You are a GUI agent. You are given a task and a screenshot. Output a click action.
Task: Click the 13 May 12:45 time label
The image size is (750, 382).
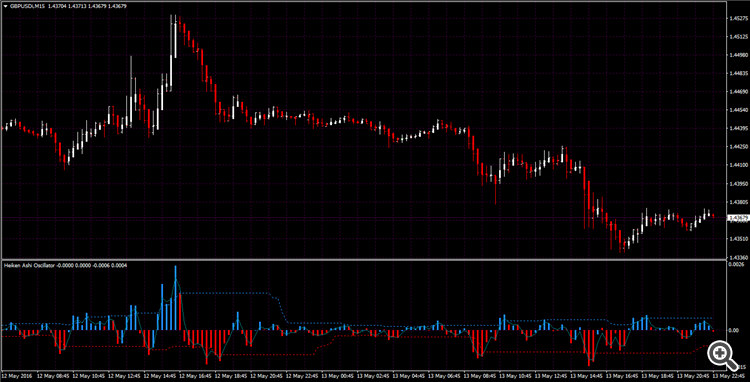pyautogui.click(x=550, y=376)
